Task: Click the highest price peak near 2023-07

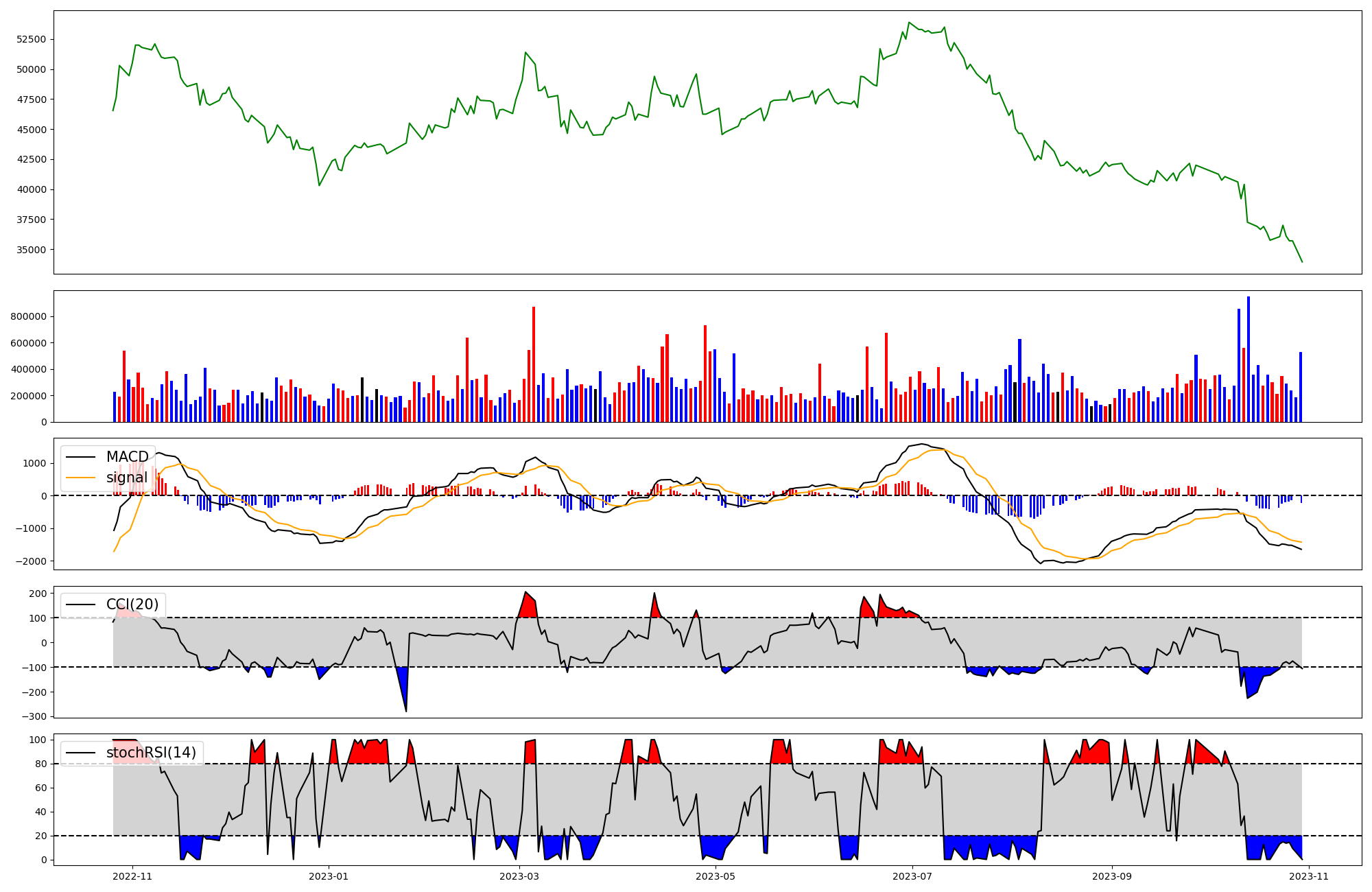Action: click(x=908, y=23)
